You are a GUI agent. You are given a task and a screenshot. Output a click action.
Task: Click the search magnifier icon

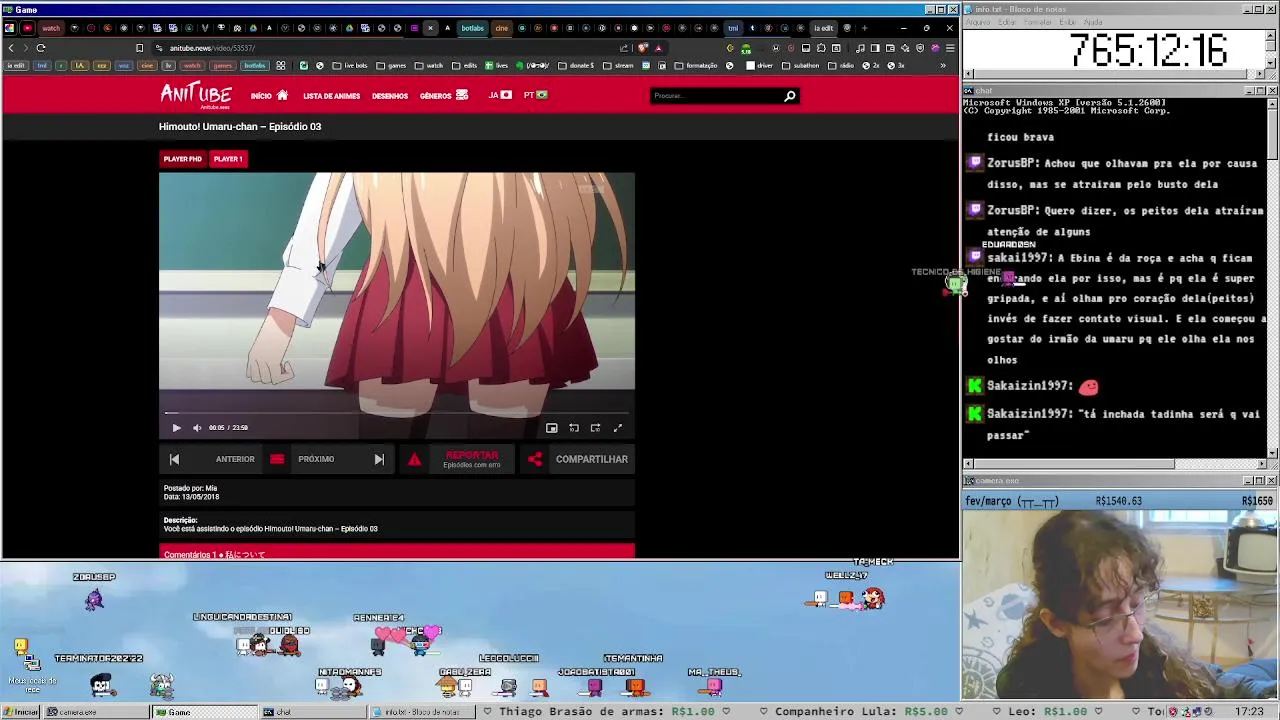point(790,96)
